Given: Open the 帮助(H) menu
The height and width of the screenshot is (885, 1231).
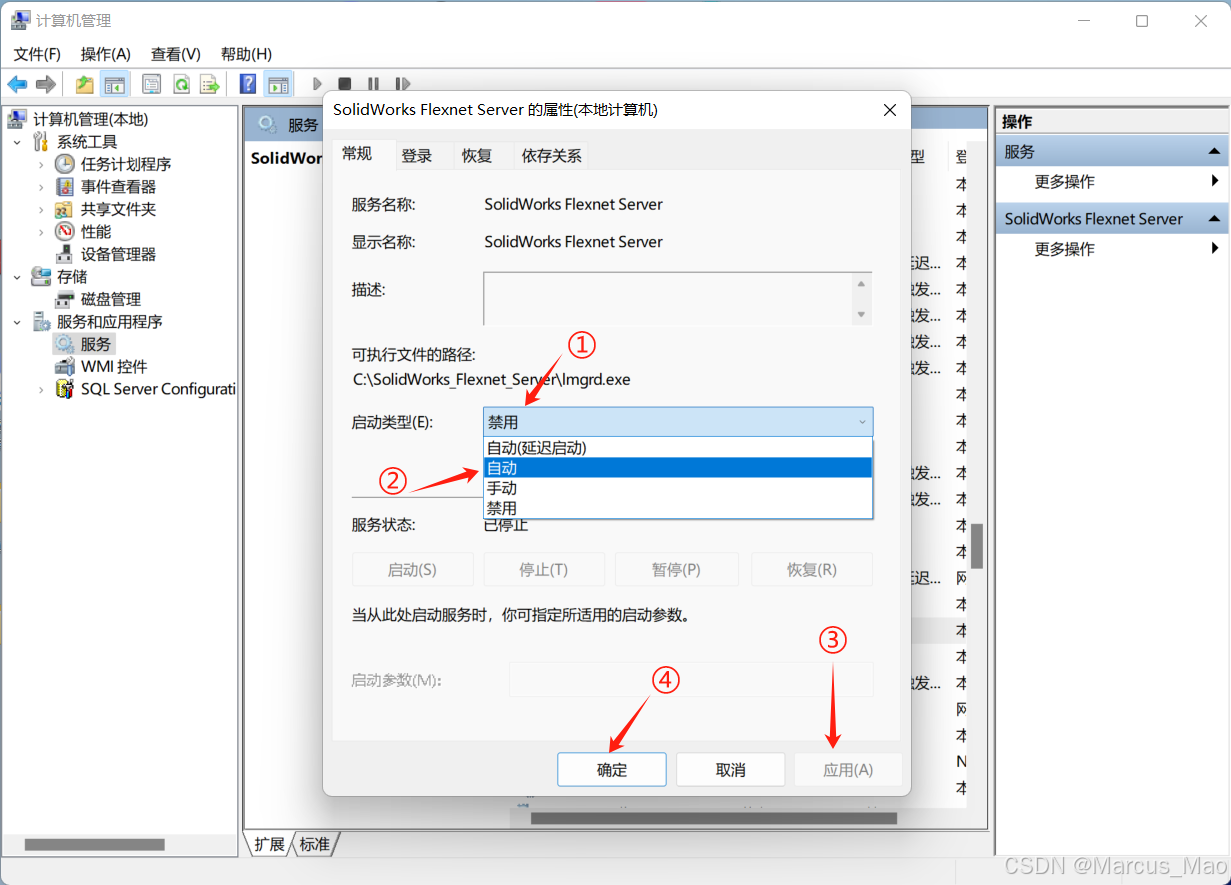Looking at the screenshot, I should (x=246, y=54).
